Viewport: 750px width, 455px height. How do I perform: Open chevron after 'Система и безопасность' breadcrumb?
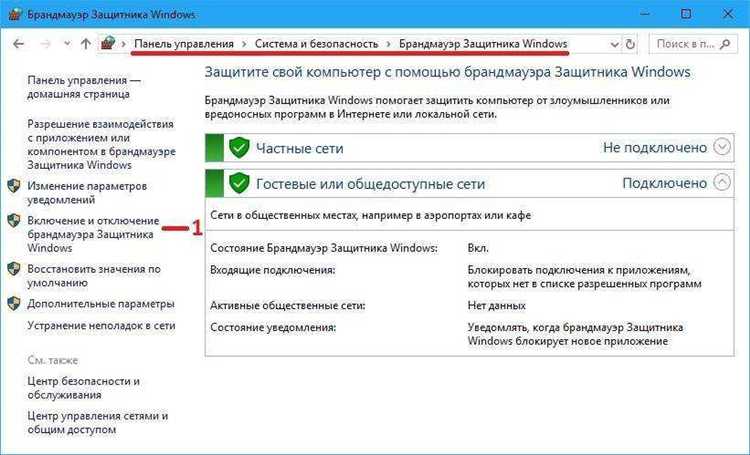tap(388, 44)
